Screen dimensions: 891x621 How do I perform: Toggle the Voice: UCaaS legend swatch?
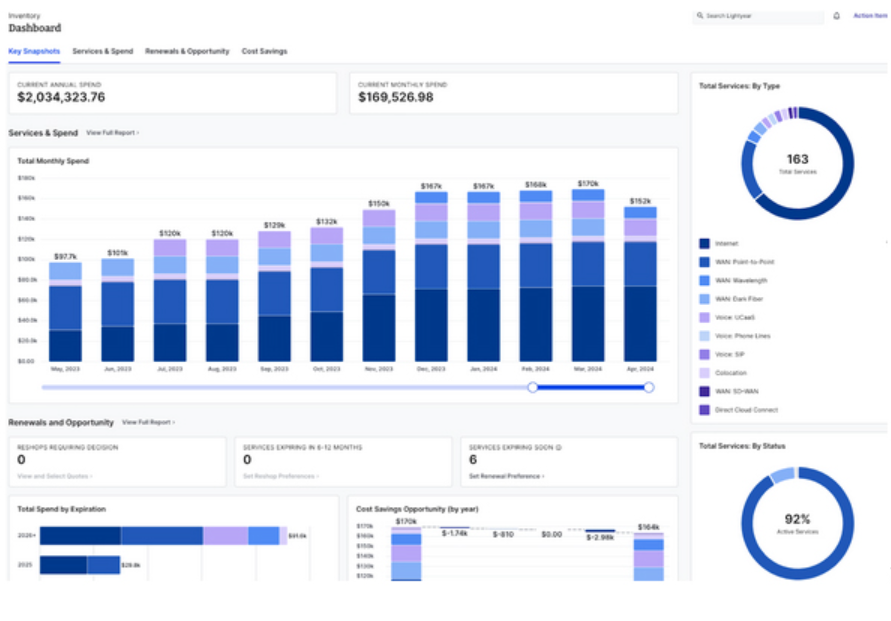(704, 318)
